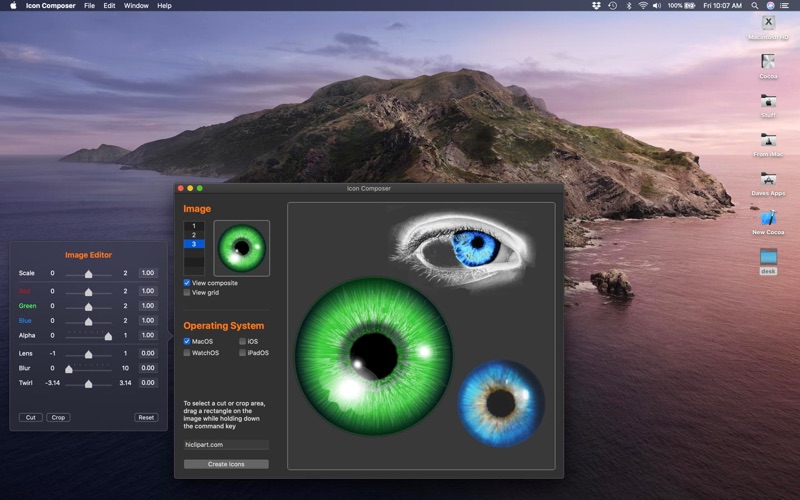The width and height of the screenshot is (800, 500).
Task: Click the volume speaker icon
Action: pyautogui.click(x=657, y=6)
